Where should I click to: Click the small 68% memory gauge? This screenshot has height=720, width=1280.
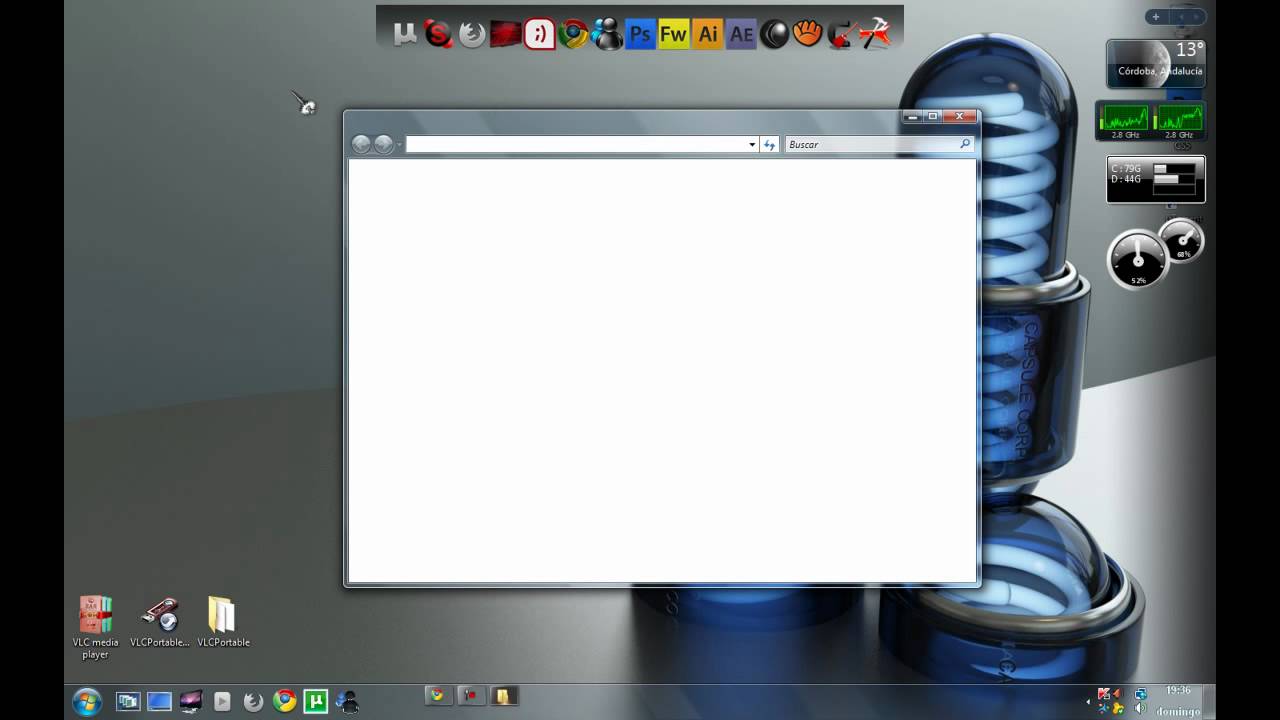(x=1183, y=241)
